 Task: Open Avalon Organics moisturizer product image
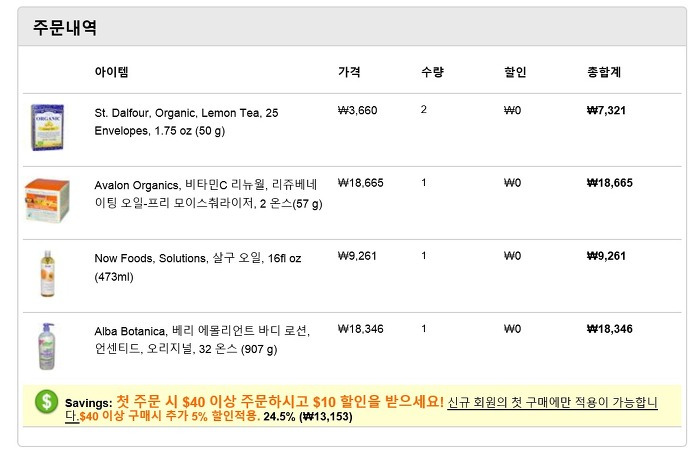click(47, 200)
